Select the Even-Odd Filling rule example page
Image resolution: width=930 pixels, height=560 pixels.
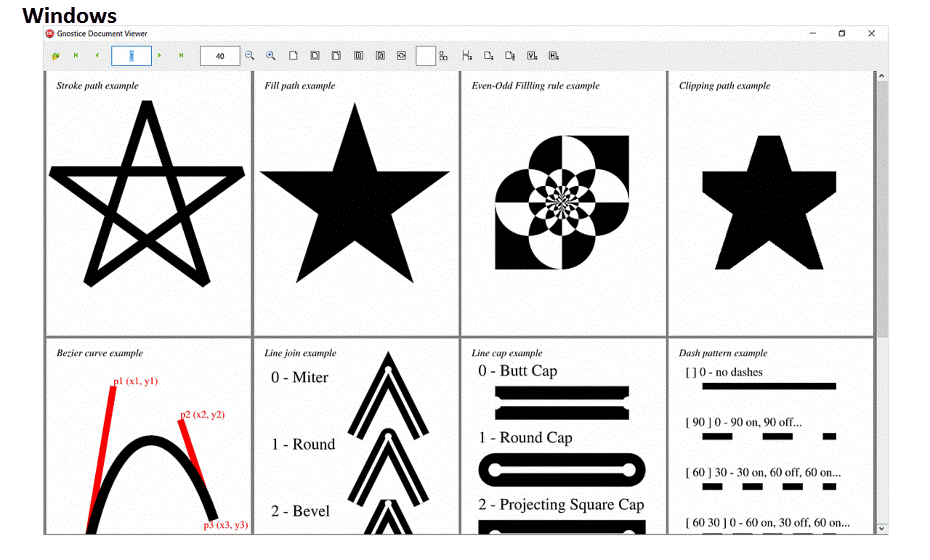[563, 203]
